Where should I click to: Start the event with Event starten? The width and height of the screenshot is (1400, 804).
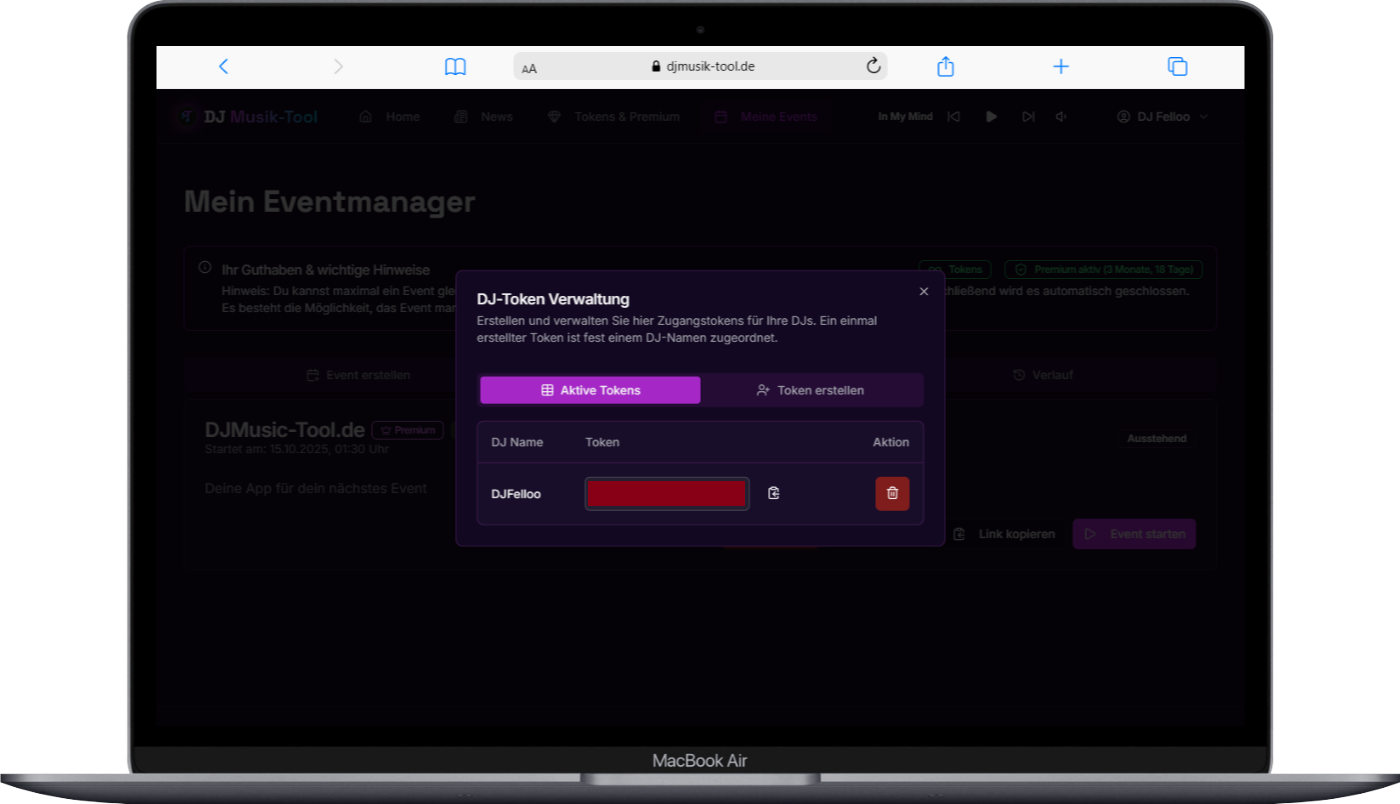(x=1134, y=533)
